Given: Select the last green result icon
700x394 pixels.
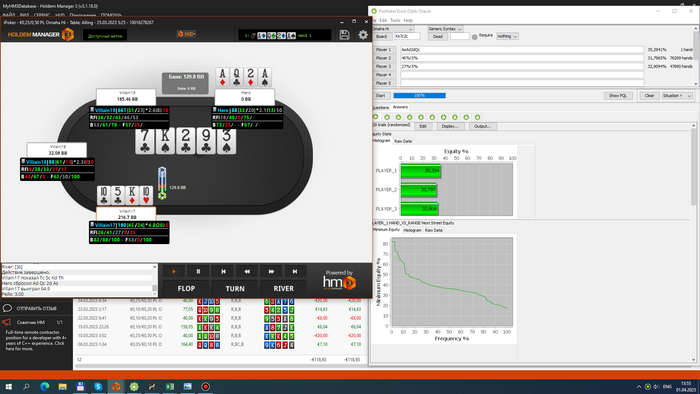Looking at the screenshot, I should point(477,117).
